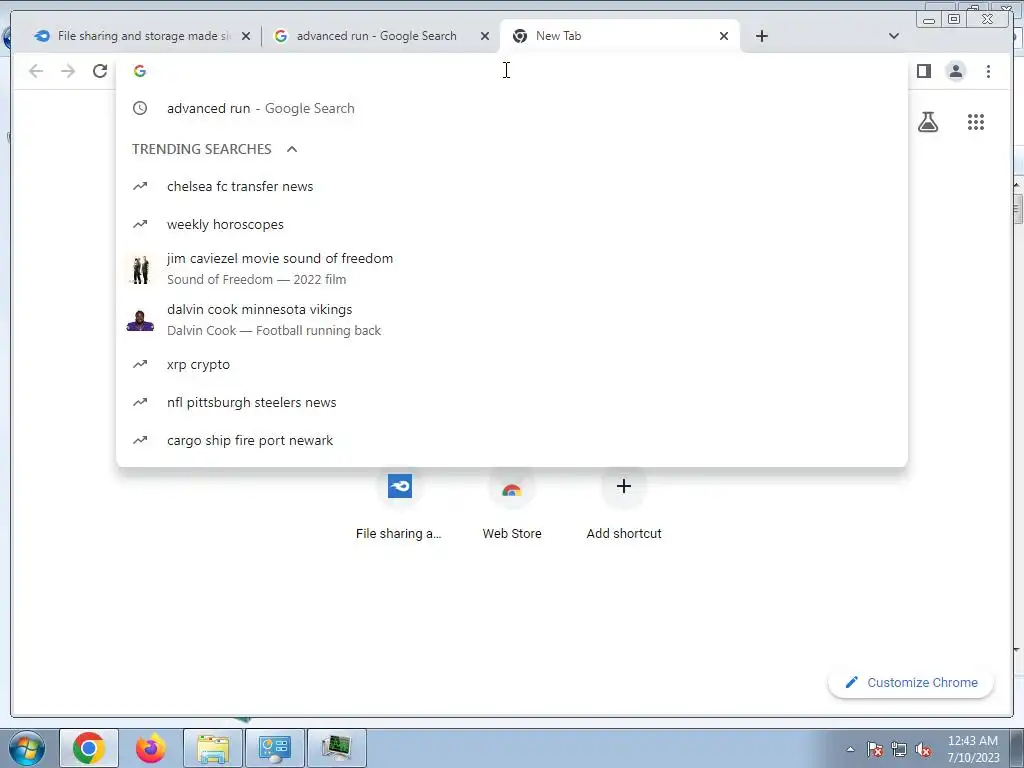Click the browser forward arrow
Image resolution: width=1024 pixels, height=768 pixels.
[x=68, y=71]
